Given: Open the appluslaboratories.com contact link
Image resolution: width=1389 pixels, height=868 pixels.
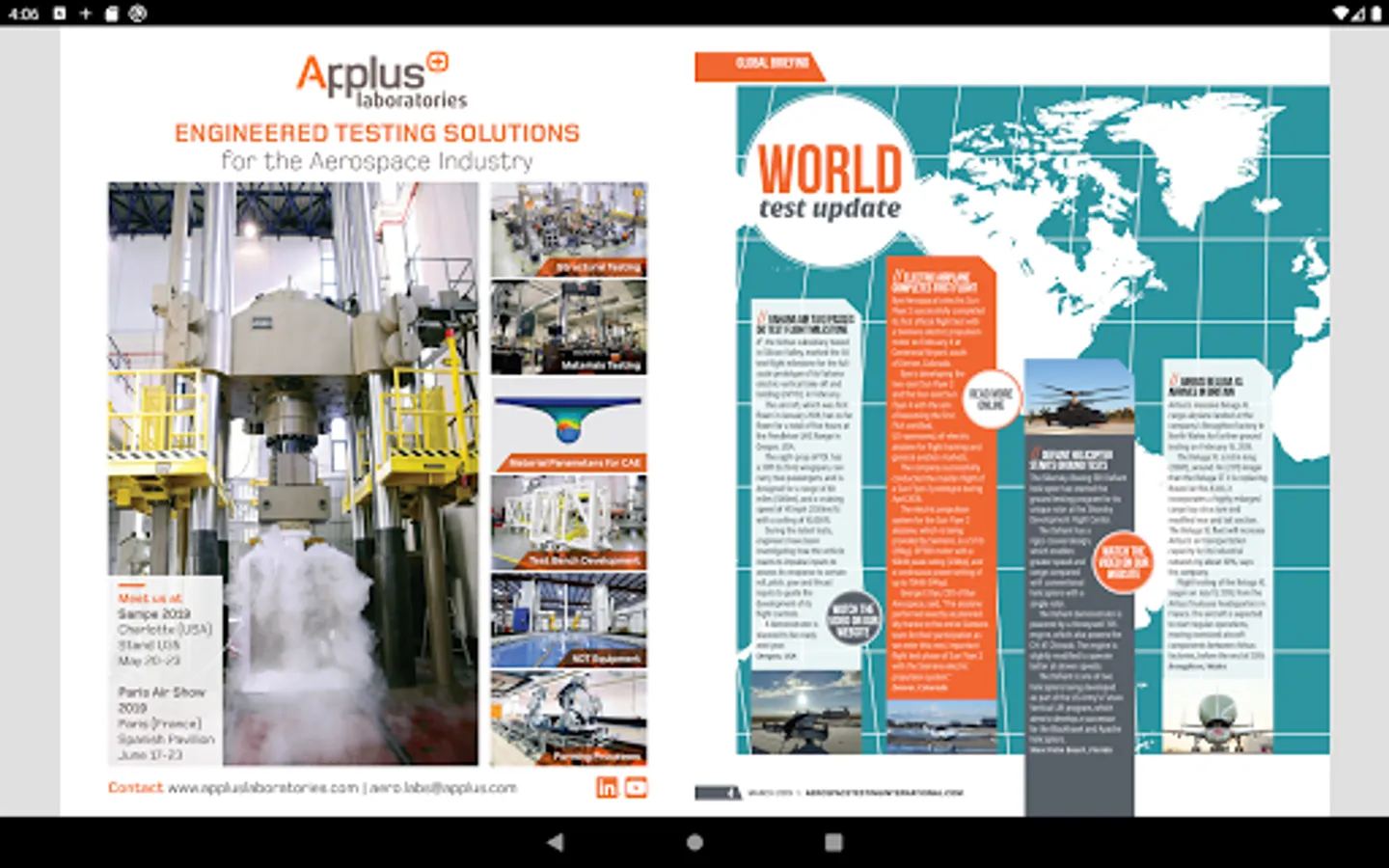Looking at the screenshot, I should [x=262, y=788].
